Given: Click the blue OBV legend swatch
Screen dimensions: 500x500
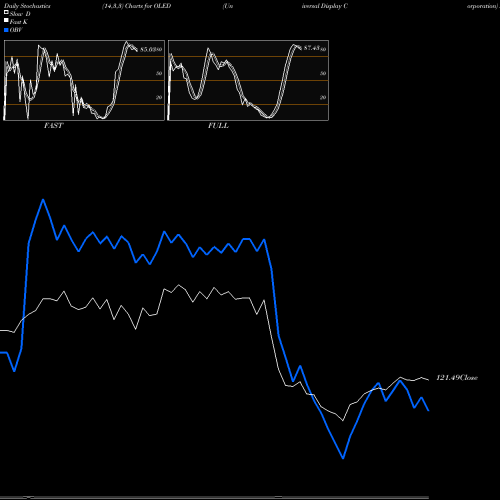Looking at the screenshot, I should [x=6, y=30].
